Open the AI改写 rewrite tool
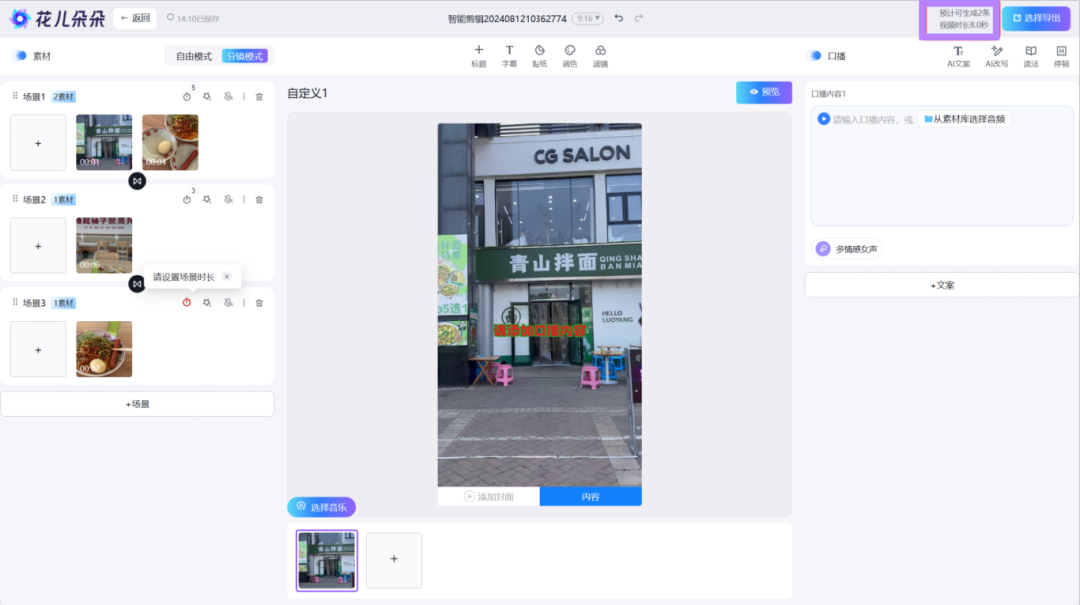1080x605 pixels. [996, 57]
